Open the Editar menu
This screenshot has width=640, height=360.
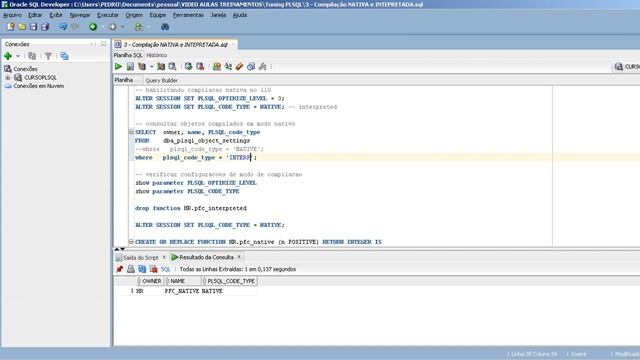click(x=35, y=15)
